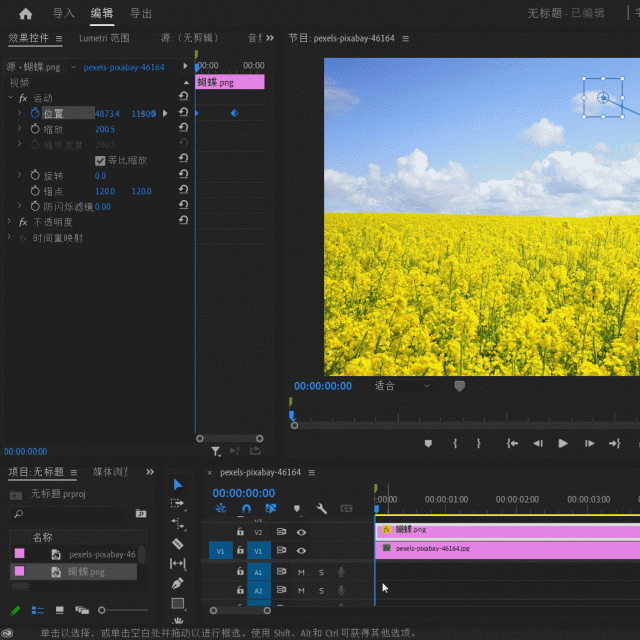
Task: Click the Home icon in top bar
Action: [25, 14]
